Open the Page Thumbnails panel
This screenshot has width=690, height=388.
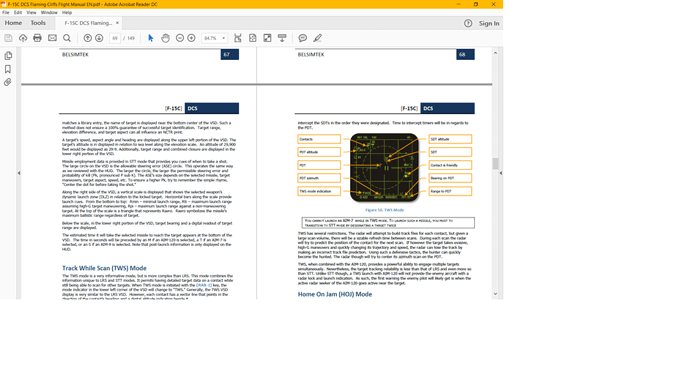coord(8,56)
